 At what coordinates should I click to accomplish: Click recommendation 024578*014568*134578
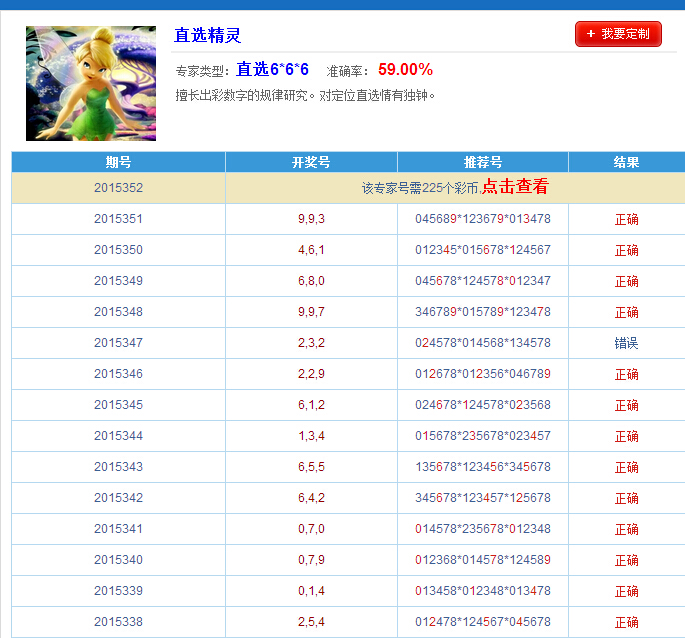[483, 343]
